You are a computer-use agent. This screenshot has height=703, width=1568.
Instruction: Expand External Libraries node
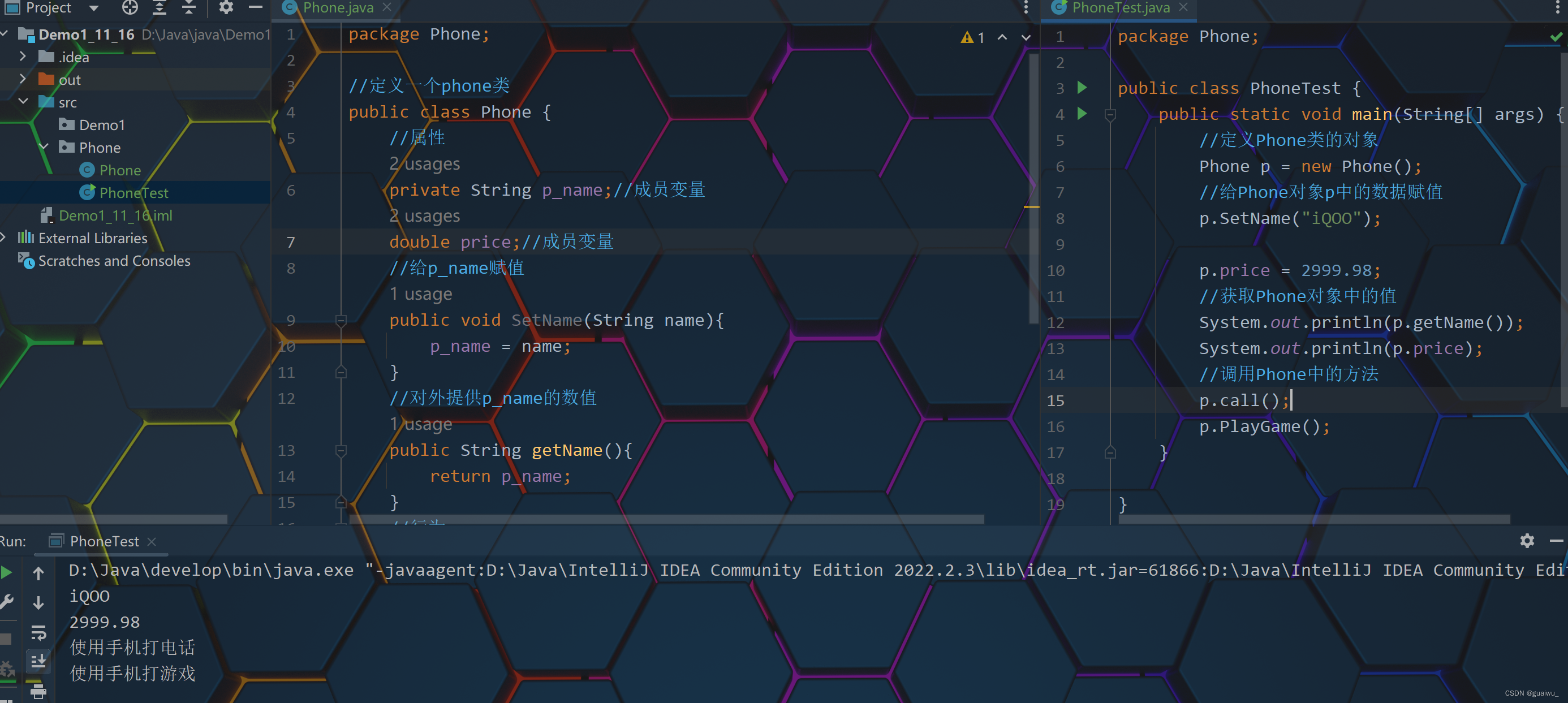coord(3,238)
